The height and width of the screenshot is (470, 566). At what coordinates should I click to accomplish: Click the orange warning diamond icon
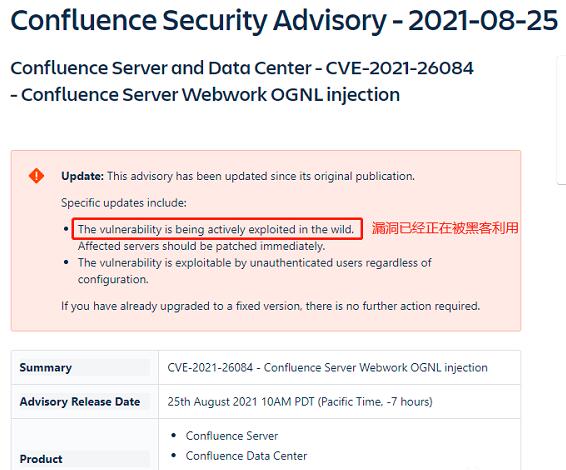coord(36,176)
